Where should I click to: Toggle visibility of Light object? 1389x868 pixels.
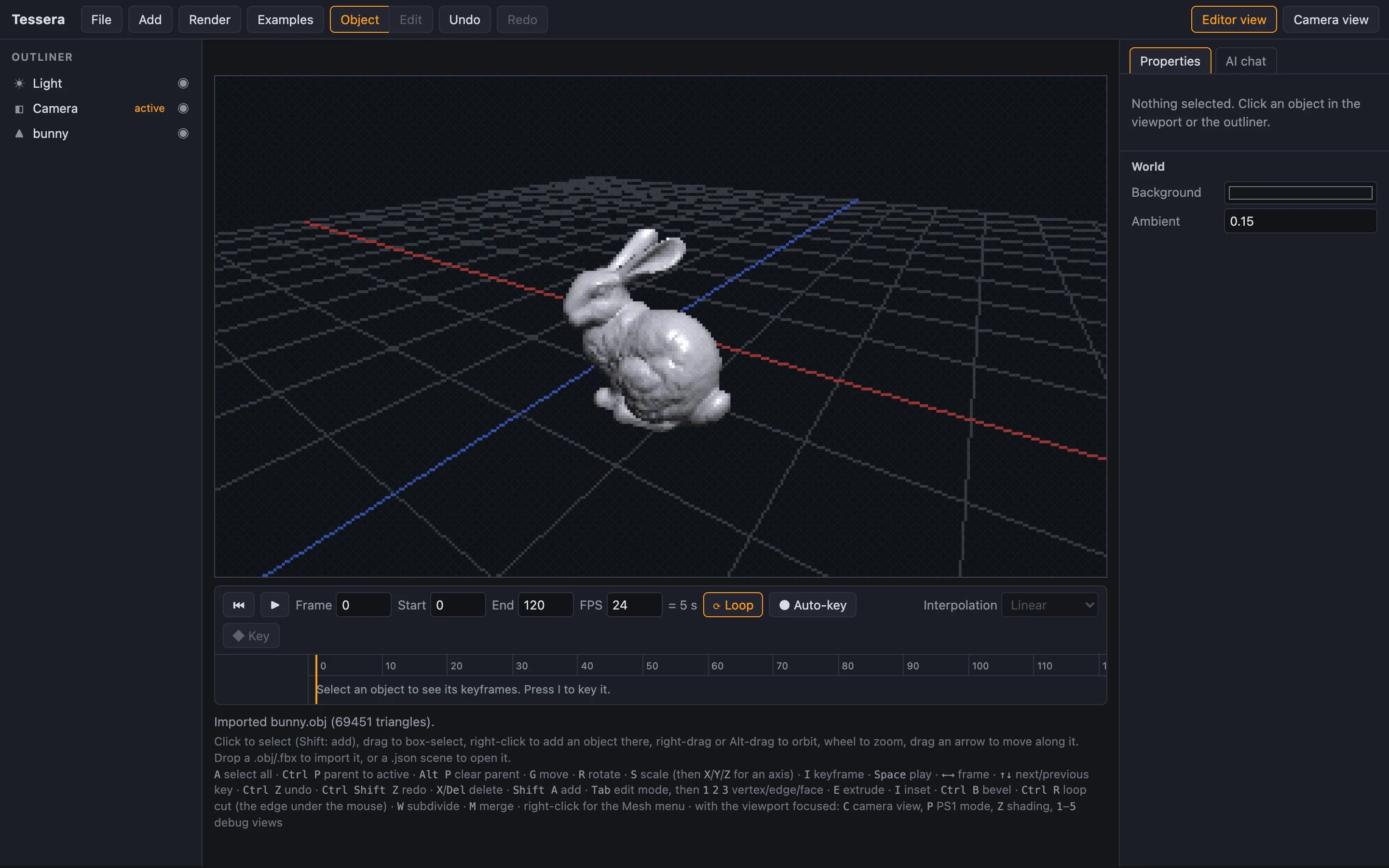point(183,83)
